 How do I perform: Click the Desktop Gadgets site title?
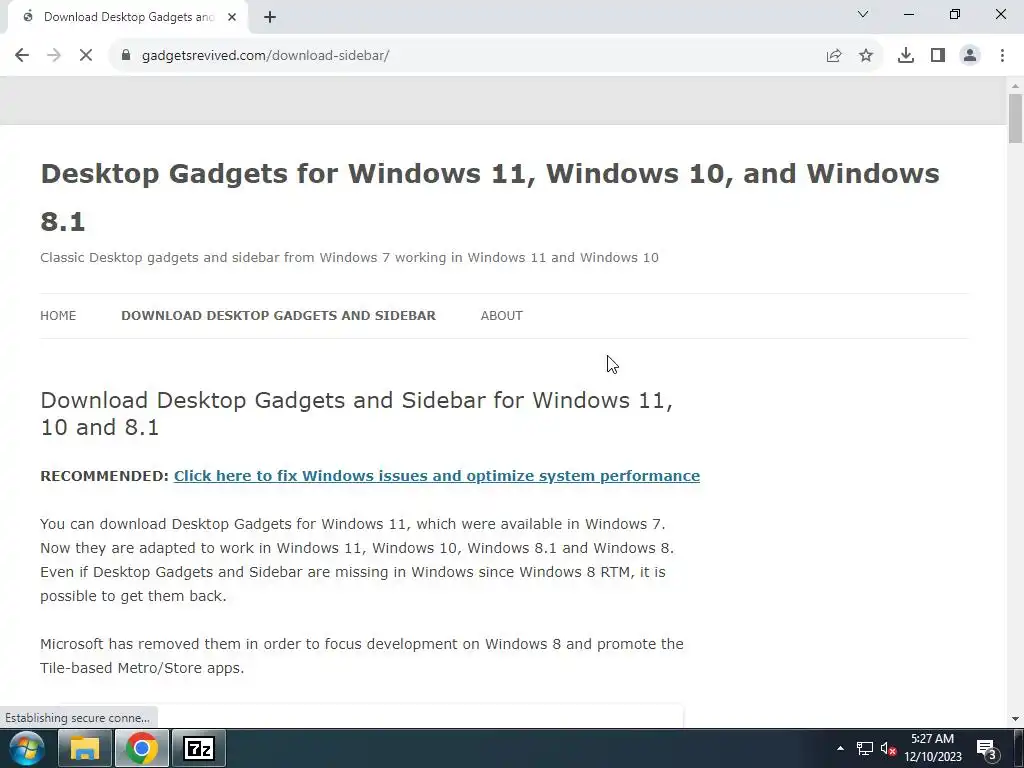[x=490, y=197]
